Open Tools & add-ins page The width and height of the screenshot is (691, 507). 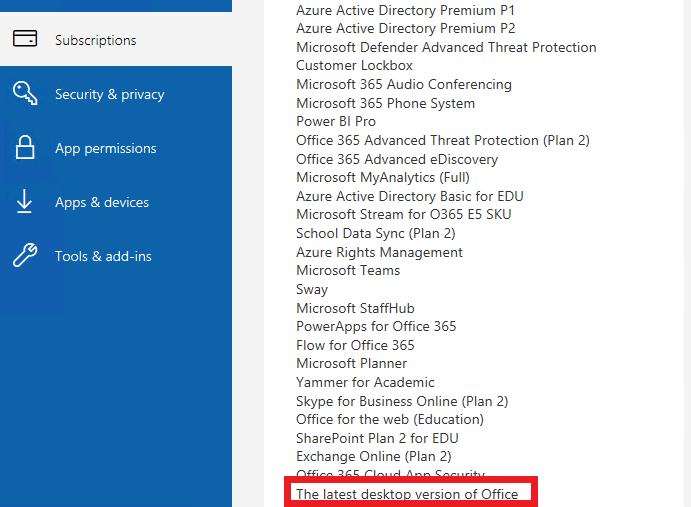(116, 256)
